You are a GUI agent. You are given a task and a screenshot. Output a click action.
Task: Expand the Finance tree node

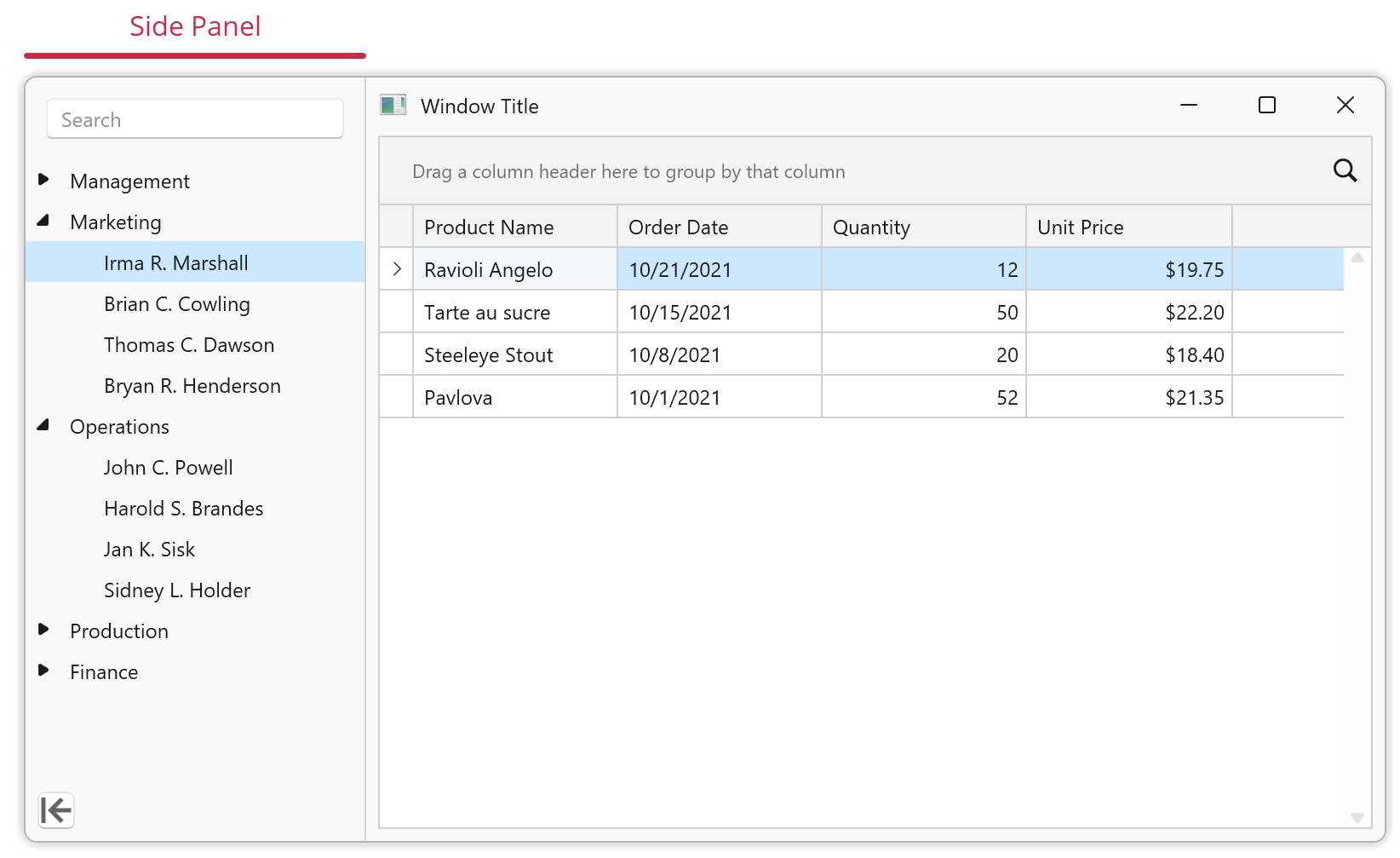click(43, 671)
